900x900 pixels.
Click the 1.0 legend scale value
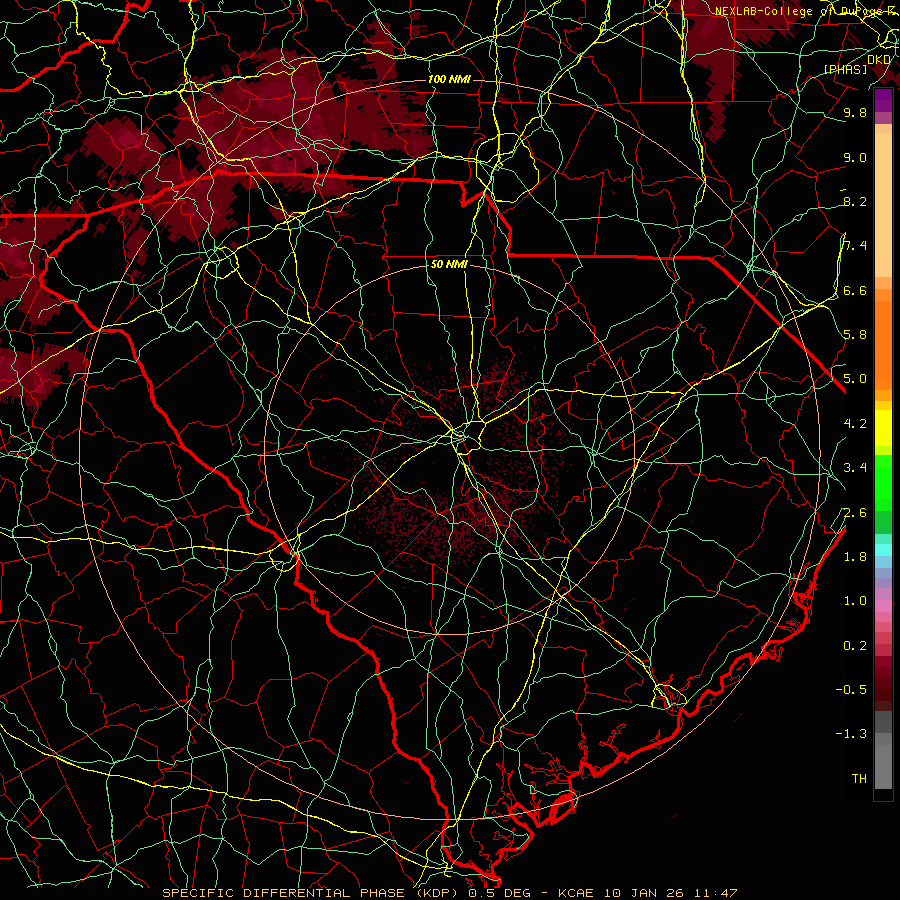(855, 601)
